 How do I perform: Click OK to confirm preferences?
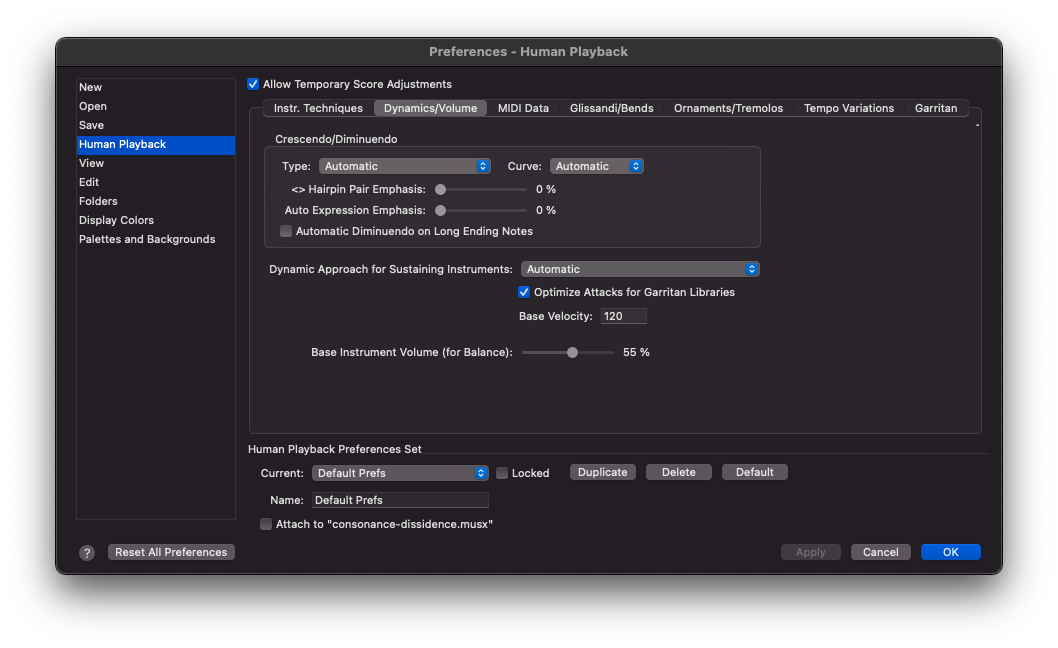950,552
